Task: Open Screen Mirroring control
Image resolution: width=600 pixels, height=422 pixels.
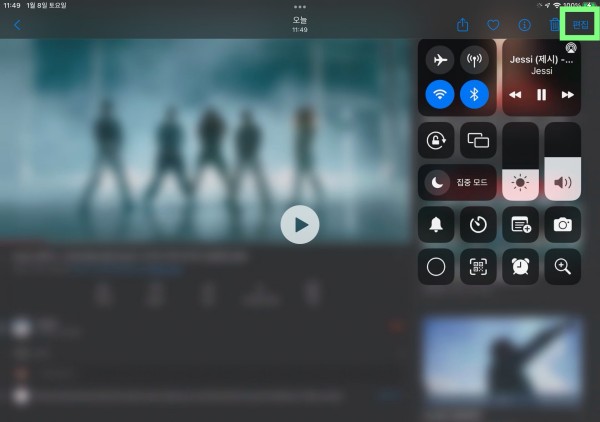Action: tap(478, 141)
